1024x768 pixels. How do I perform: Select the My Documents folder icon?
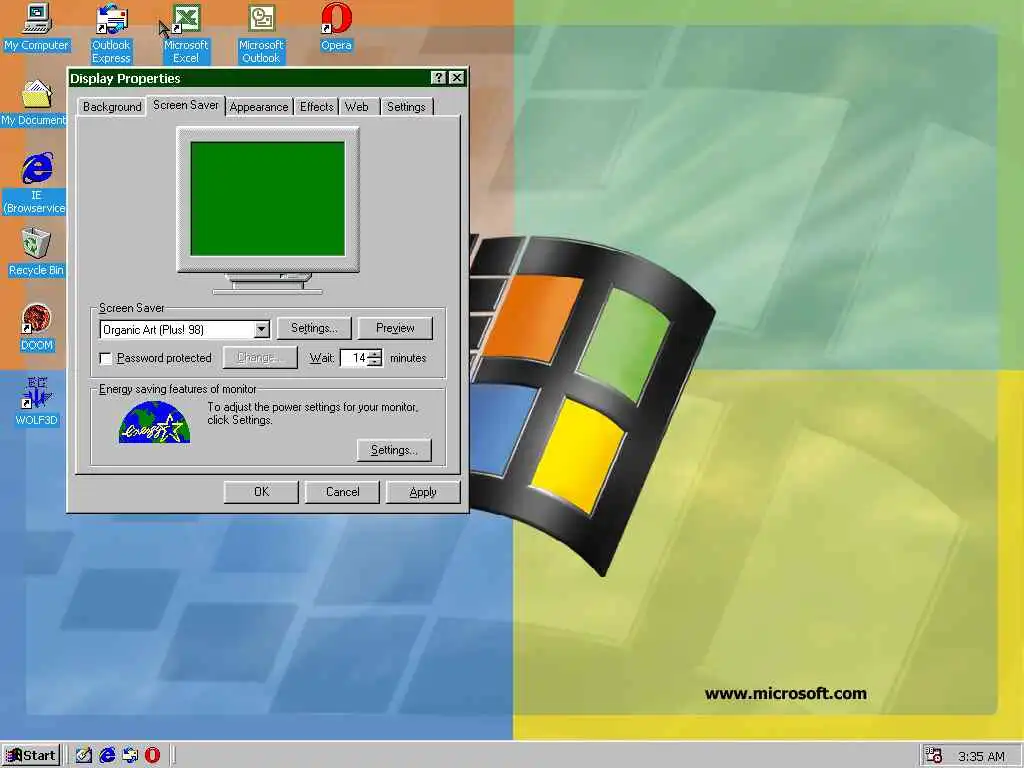34,103
